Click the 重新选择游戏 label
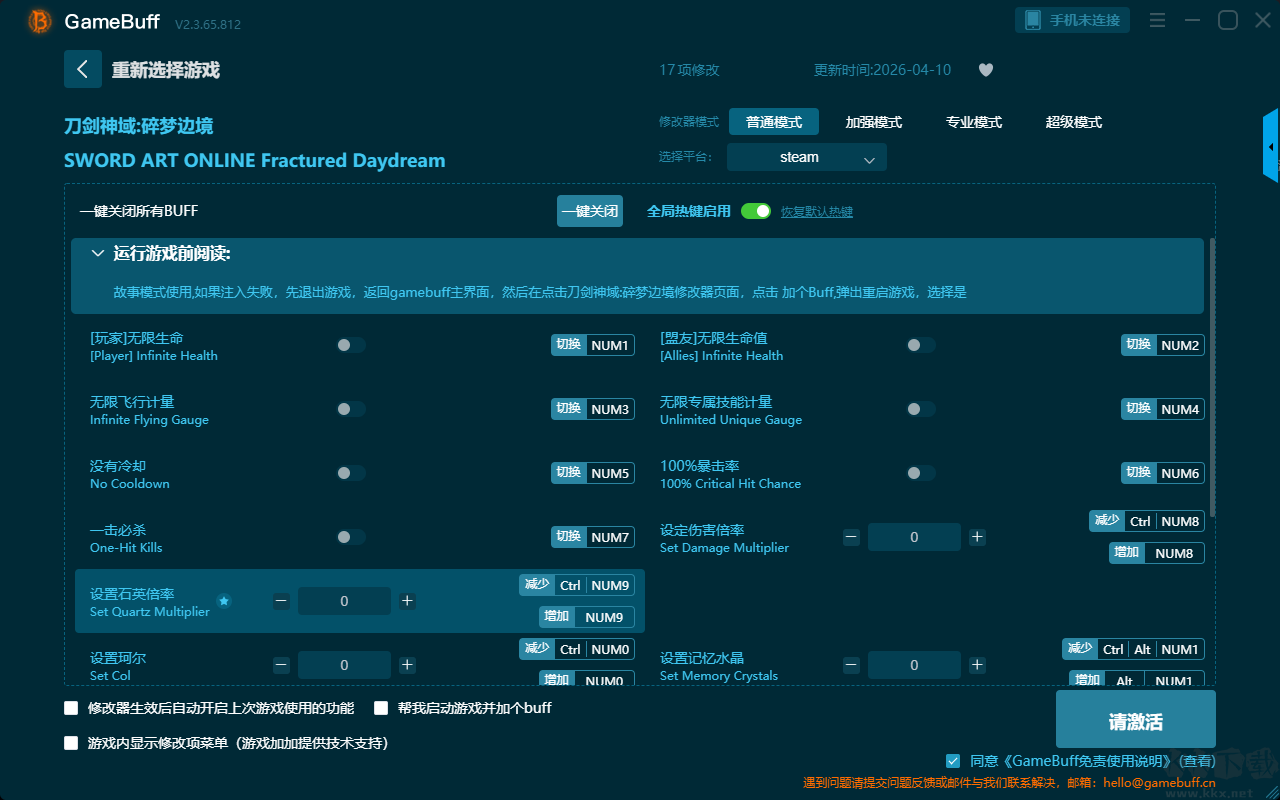1280x800 pixels. pos(166,70)
